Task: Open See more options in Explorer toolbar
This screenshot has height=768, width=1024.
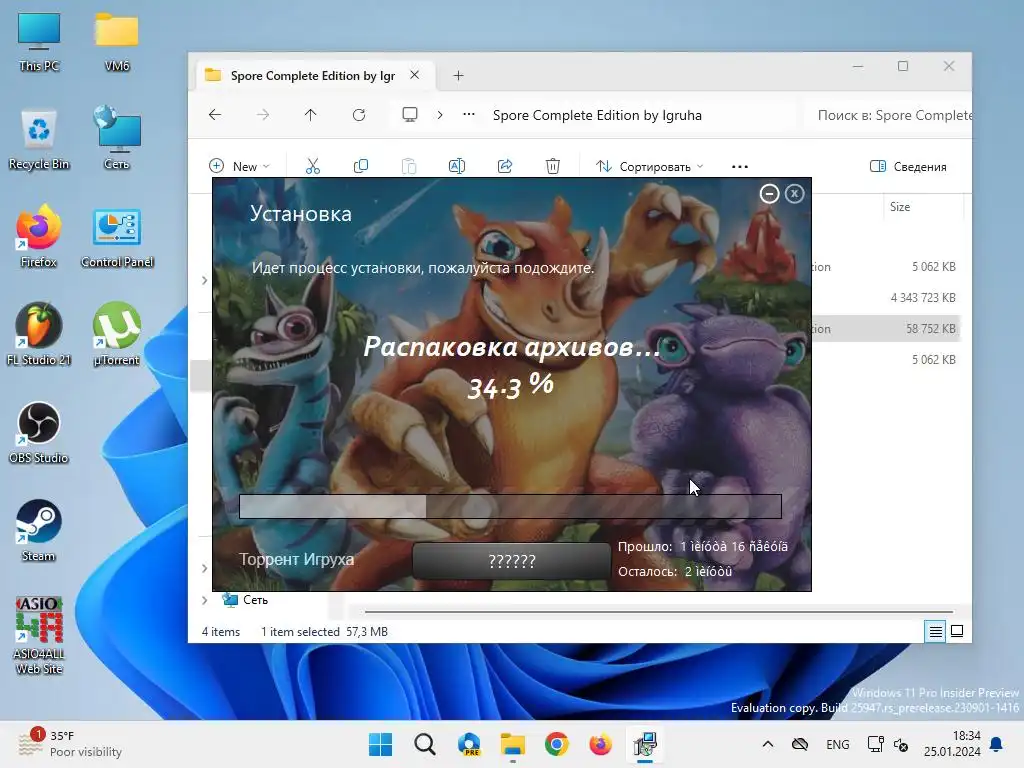Action: (x=740, y=167)
